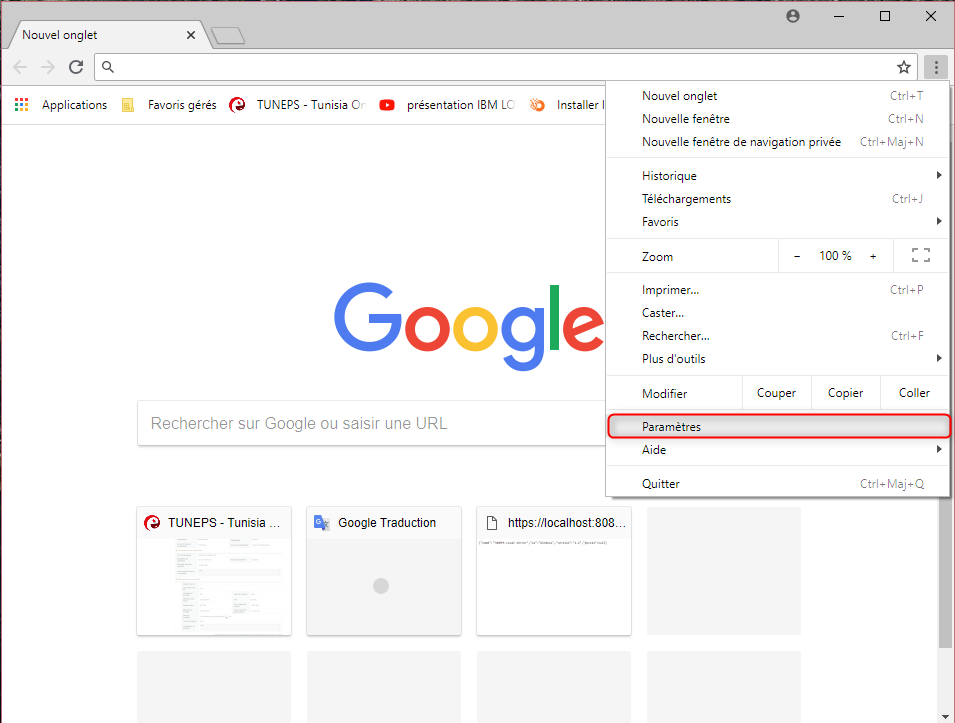Click the Coller button
Screen dimensions: 955x723
(914, 393)
